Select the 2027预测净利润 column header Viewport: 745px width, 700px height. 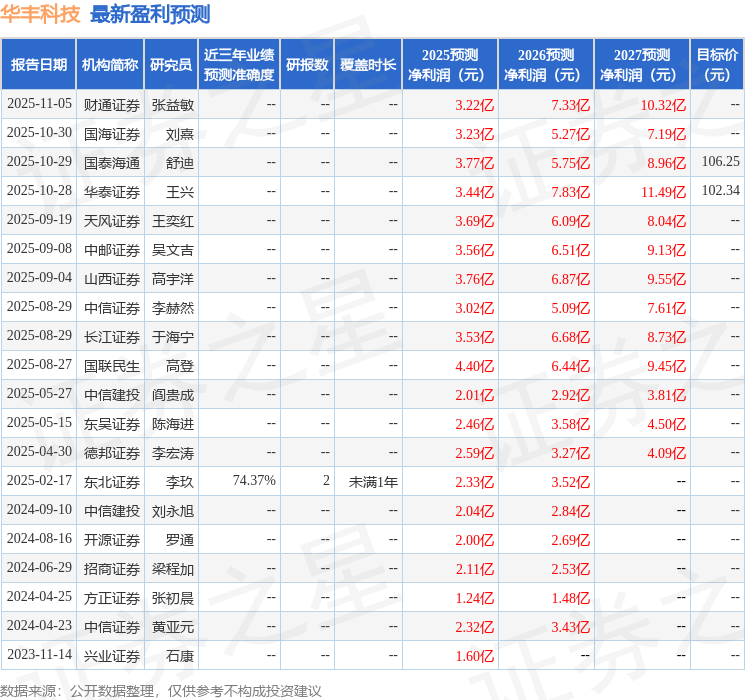pyautogui.click(x=642, y=65)
